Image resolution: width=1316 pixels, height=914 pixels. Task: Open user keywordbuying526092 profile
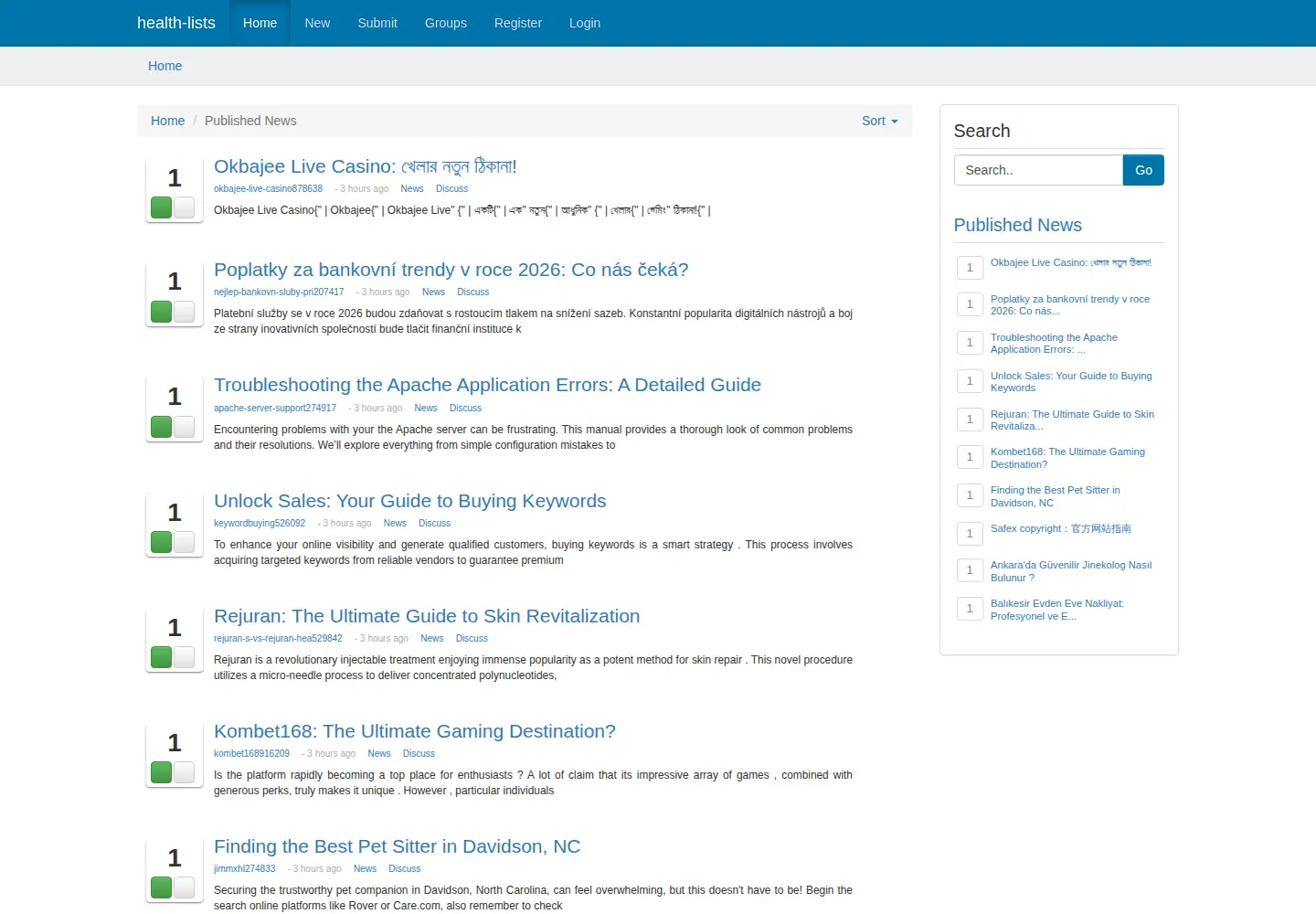pyautogui.click(x=260, y=524)
